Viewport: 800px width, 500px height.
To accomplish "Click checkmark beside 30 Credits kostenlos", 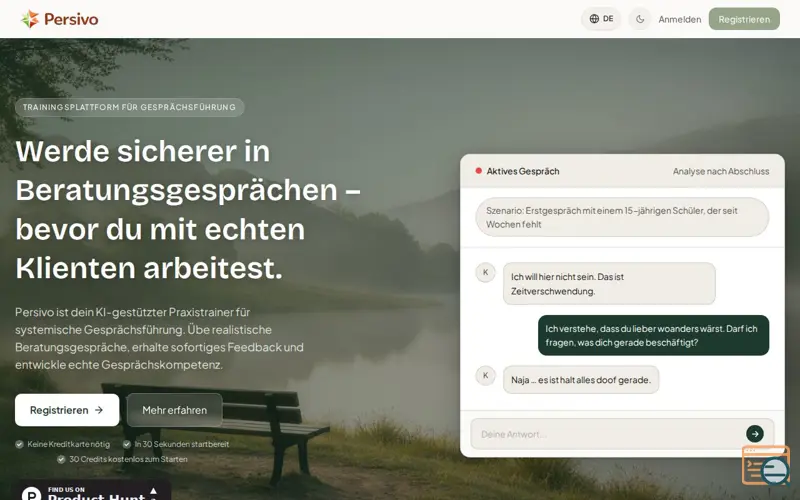I will [x=61, y=459].
